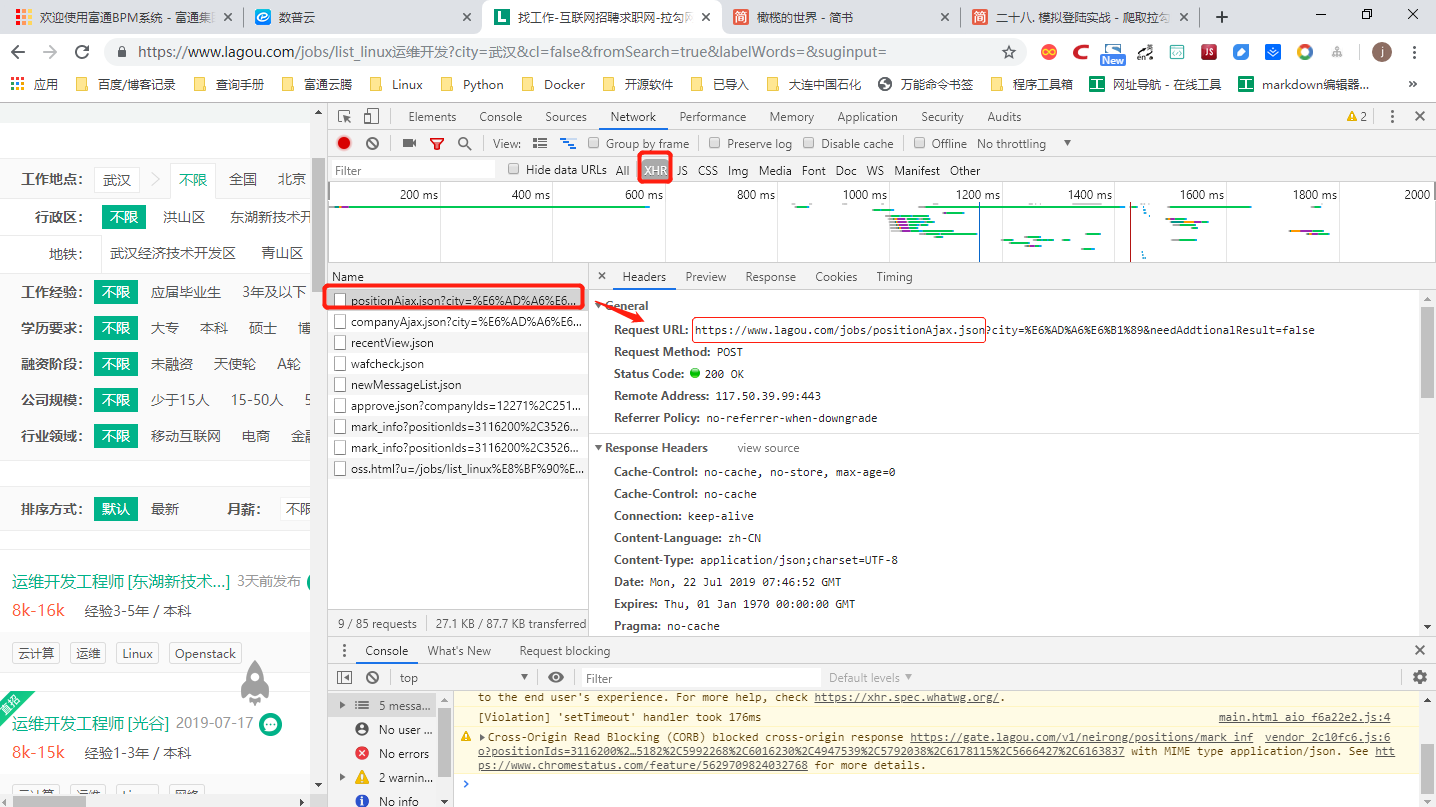The width and height of the screenshot is (1436, 807).
Task: Open the Sources panel tab
Action: [x=566, y=117]
